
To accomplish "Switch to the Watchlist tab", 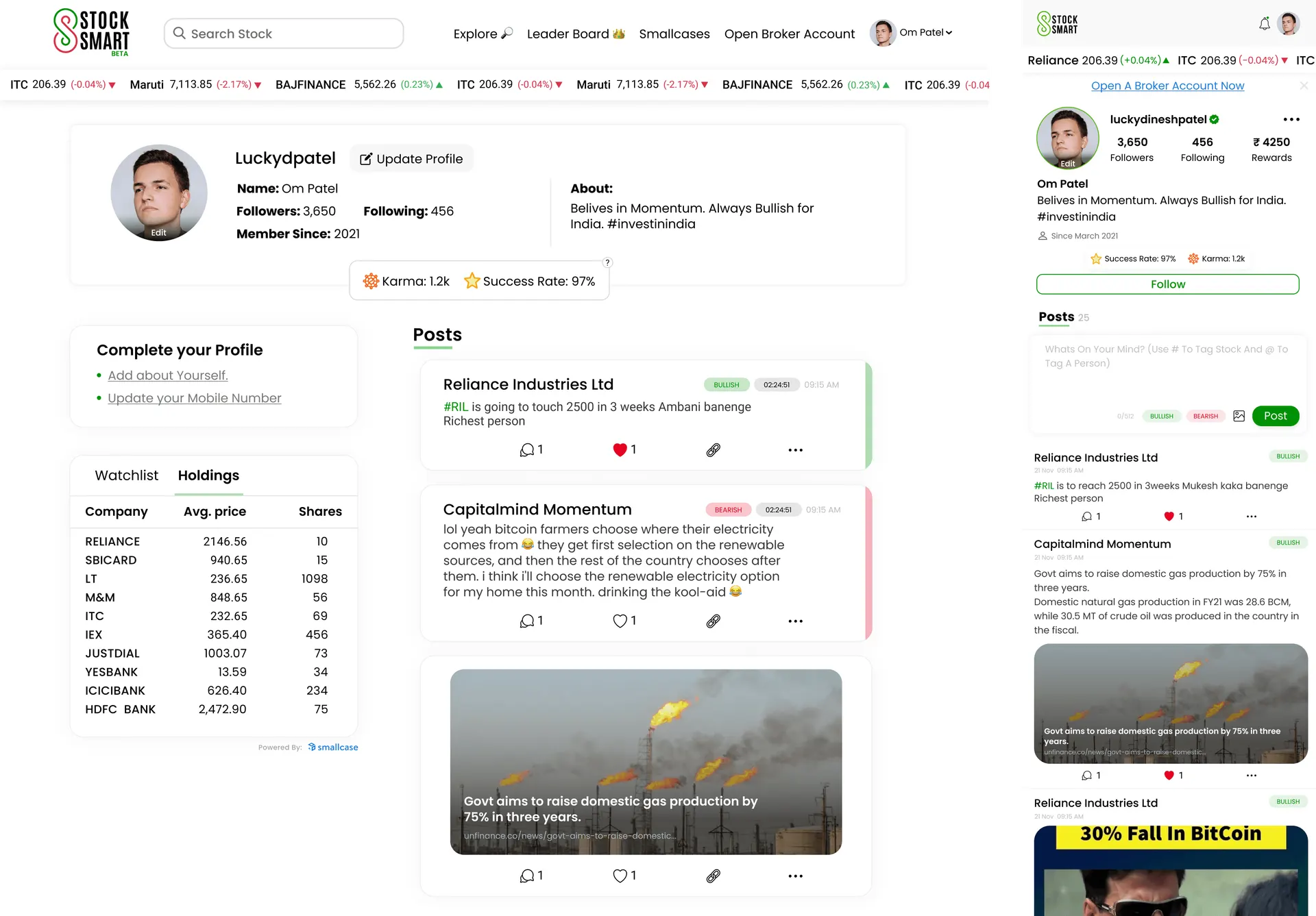I will (x=126, y=475).
